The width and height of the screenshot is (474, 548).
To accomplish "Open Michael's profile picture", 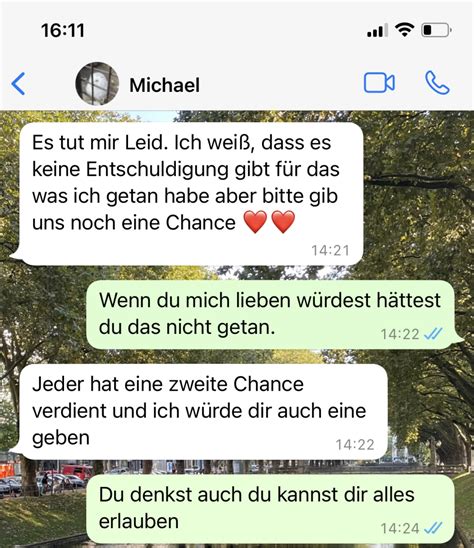I will point(97,84).
